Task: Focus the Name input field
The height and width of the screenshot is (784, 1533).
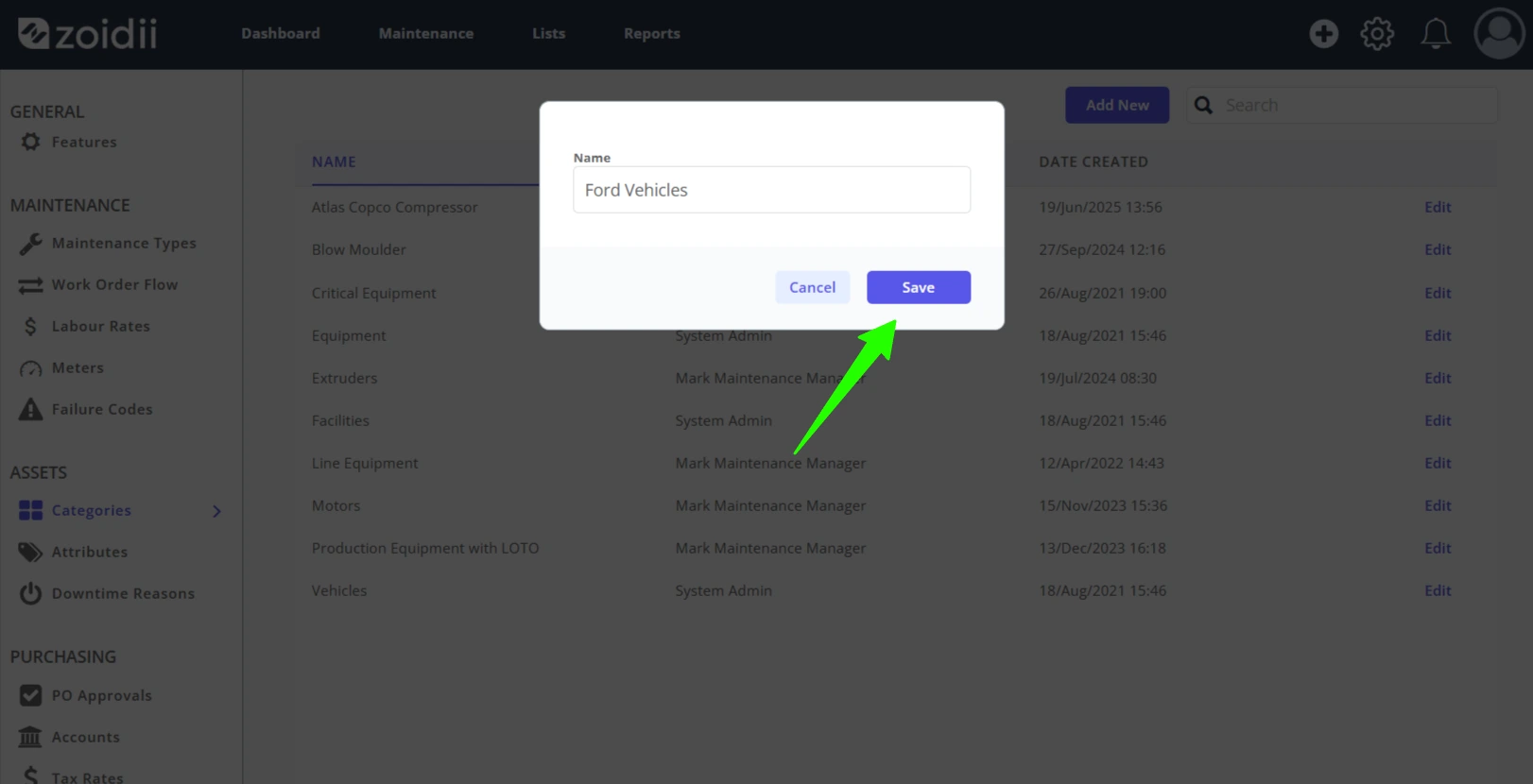Action: (x=771, y=190)
